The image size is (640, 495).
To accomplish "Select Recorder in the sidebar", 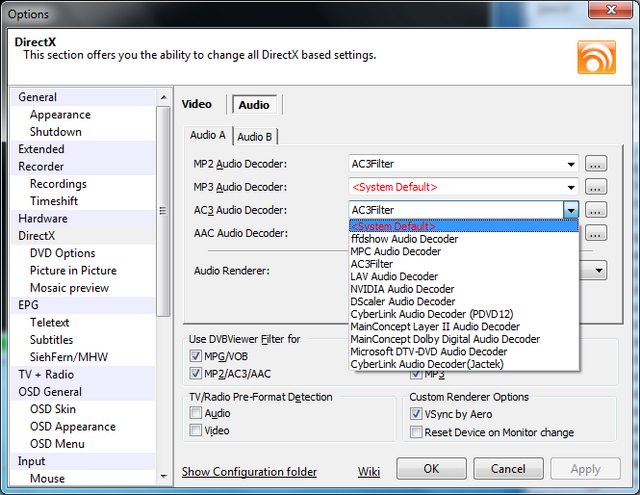I will (x=83, y=166).
